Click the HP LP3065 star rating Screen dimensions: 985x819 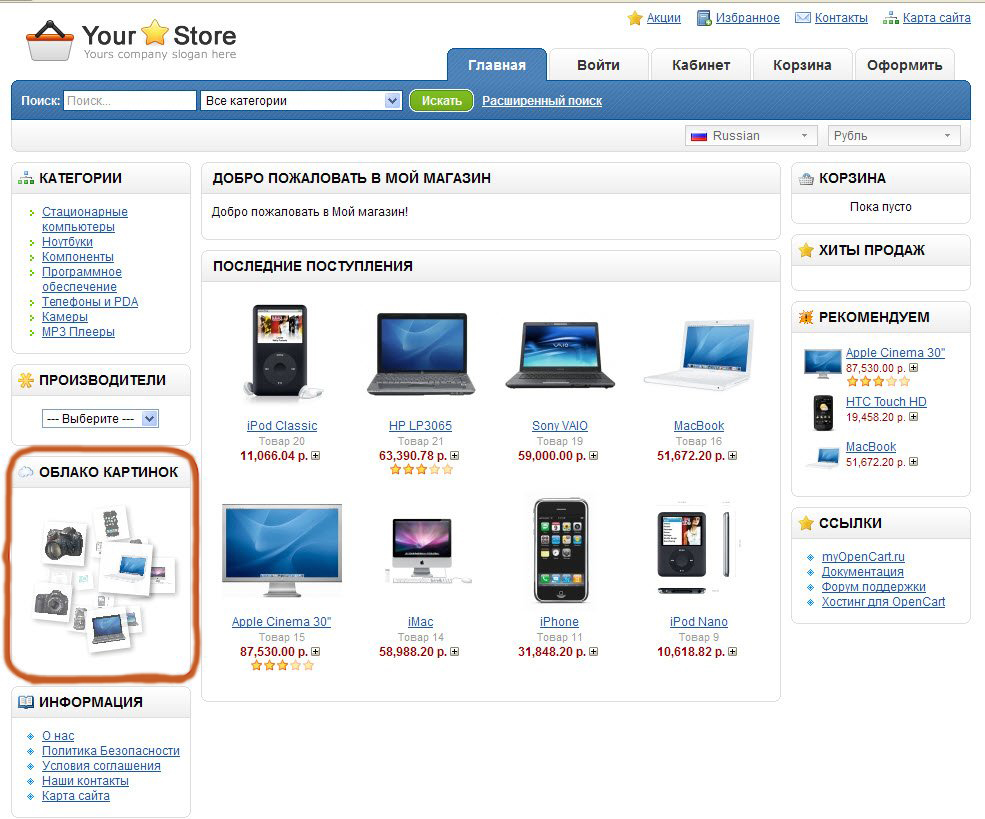[x=421, y=469]
